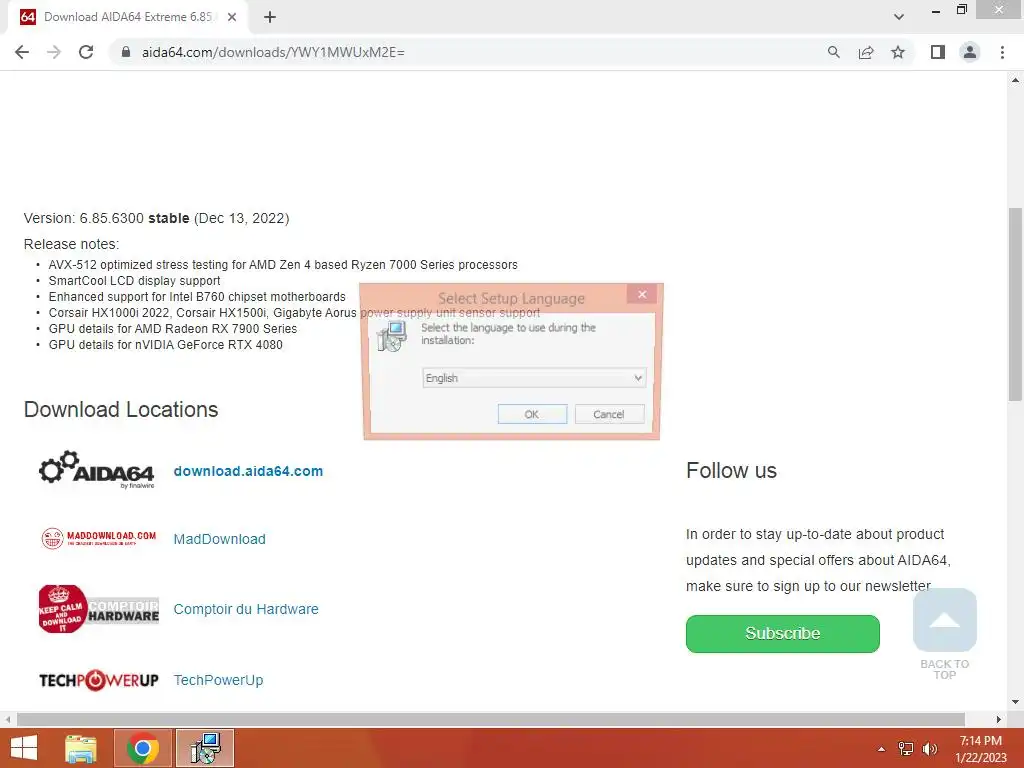
Task: Expand the English language dropdown
Action: pos(534,378)
